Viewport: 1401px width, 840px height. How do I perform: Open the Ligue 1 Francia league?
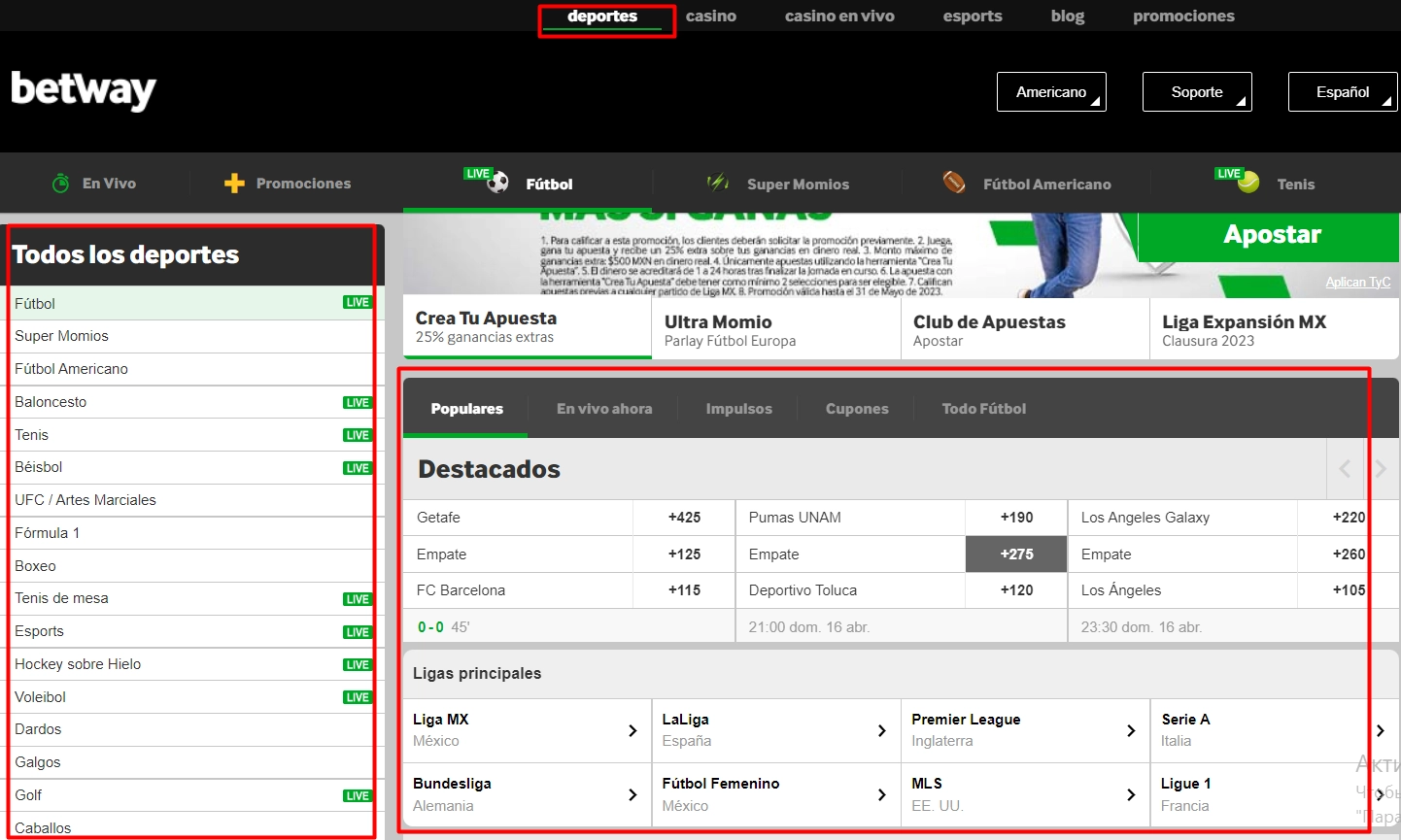(x=1275, y=794)
